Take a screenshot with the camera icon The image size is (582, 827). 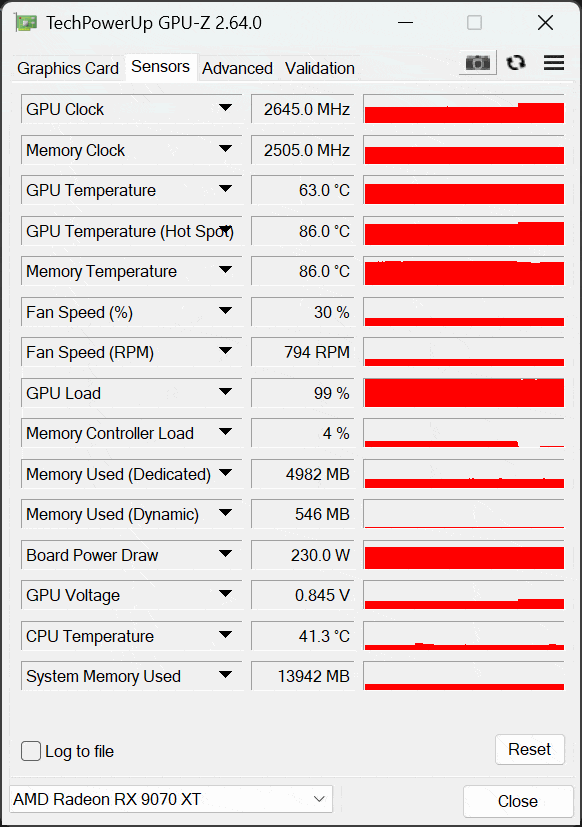[478, 63]
